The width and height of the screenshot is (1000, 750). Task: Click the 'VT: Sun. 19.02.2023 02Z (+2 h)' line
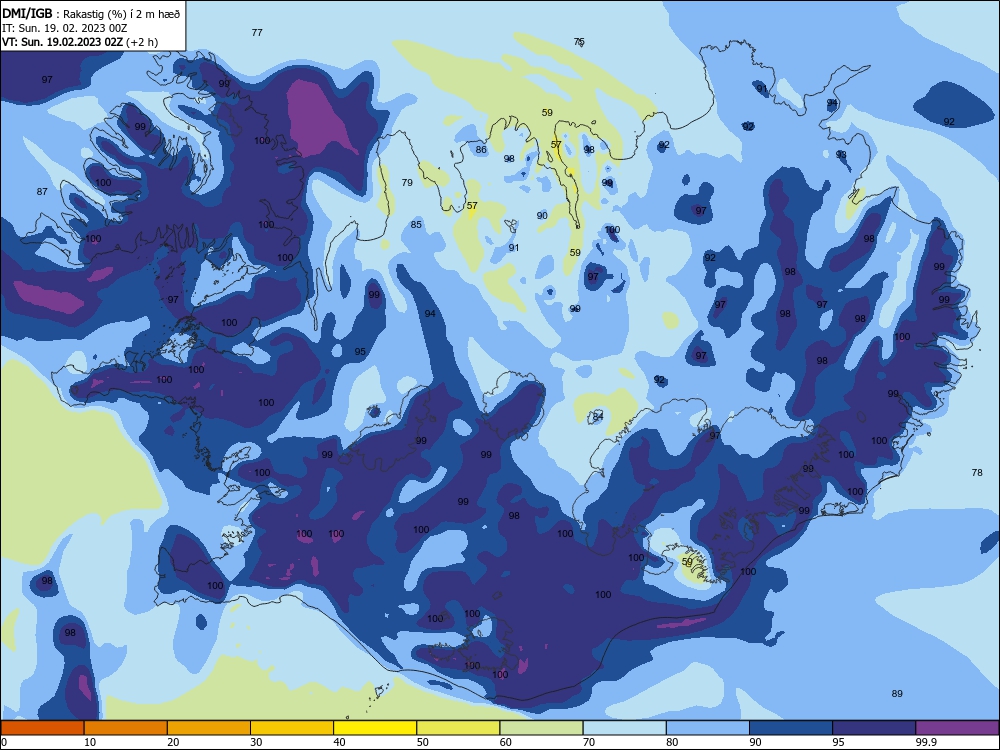pyautogui.click(x=80, y=42)
